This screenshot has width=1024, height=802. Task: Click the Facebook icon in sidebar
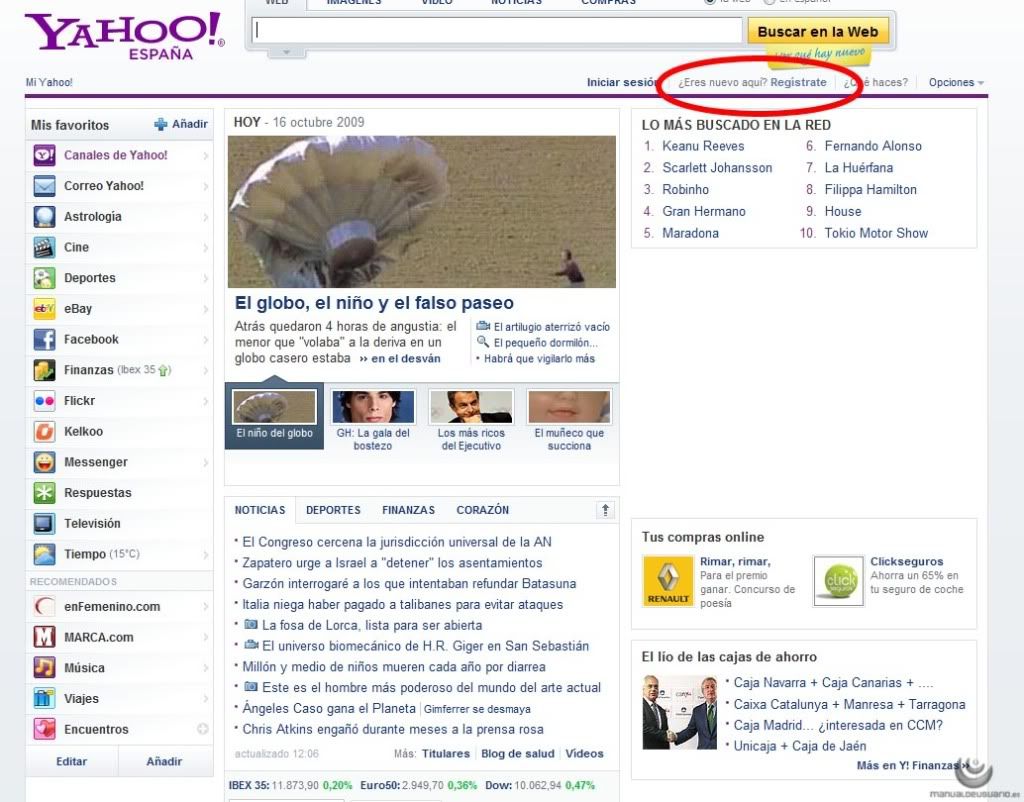tap(44, 340)
